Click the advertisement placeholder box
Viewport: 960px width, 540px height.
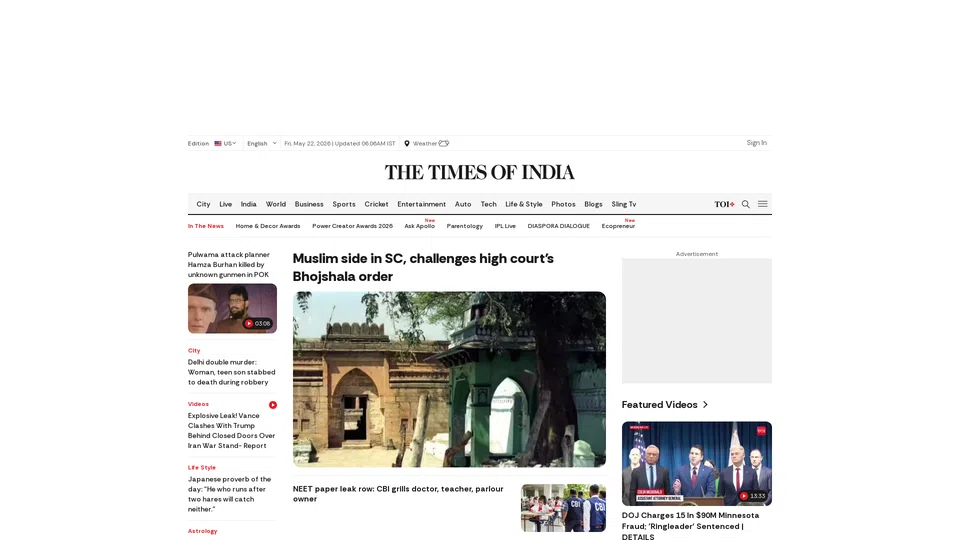(x=697, y=321)
